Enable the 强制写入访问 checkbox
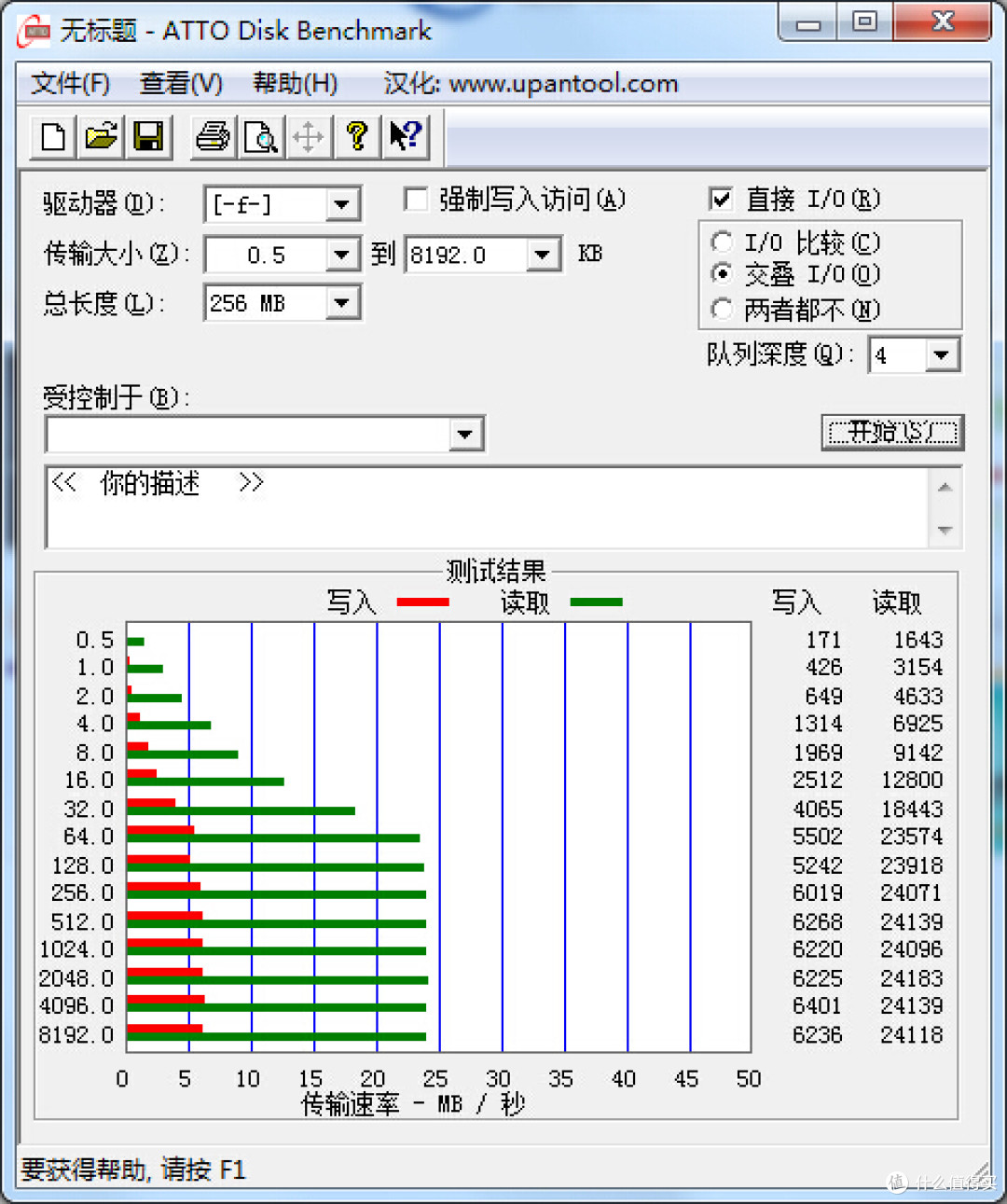Viewport: 1007px width, 1204px height. (416, 199)
